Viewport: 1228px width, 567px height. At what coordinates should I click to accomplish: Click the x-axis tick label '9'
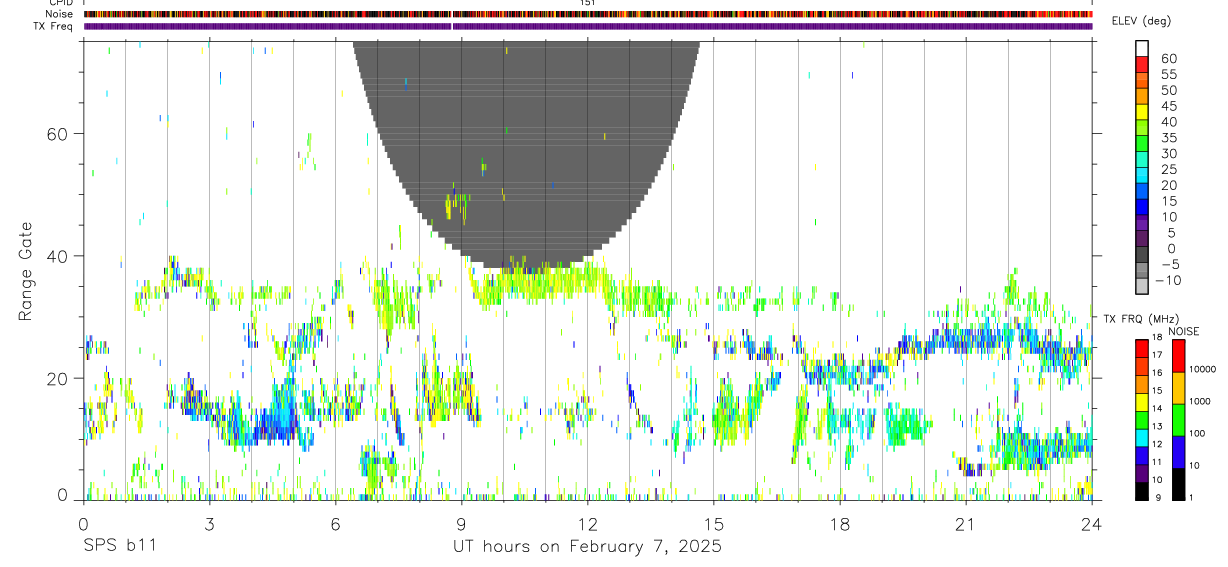461,524
